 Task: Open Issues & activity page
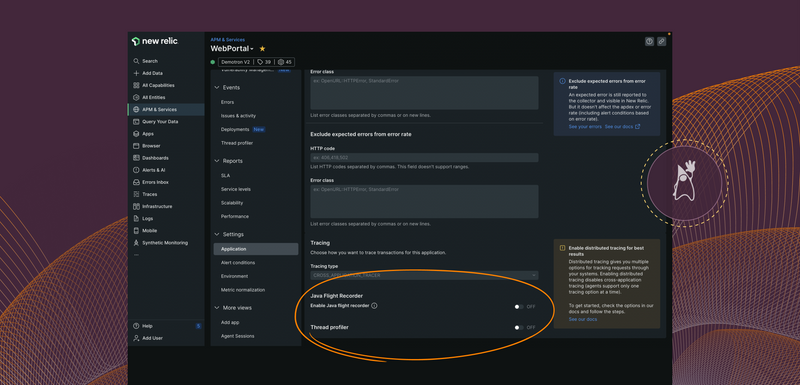click(238, 116)
